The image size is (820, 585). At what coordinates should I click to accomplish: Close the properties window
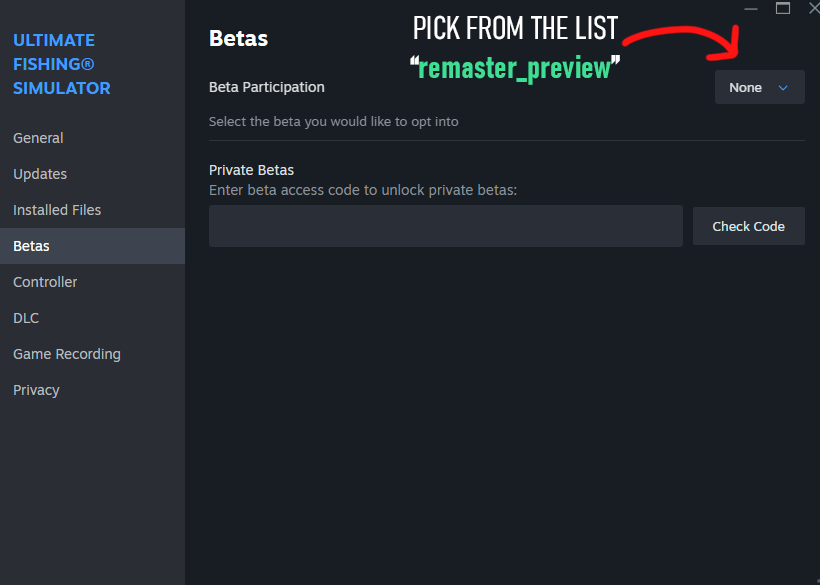tap(813, 9)
